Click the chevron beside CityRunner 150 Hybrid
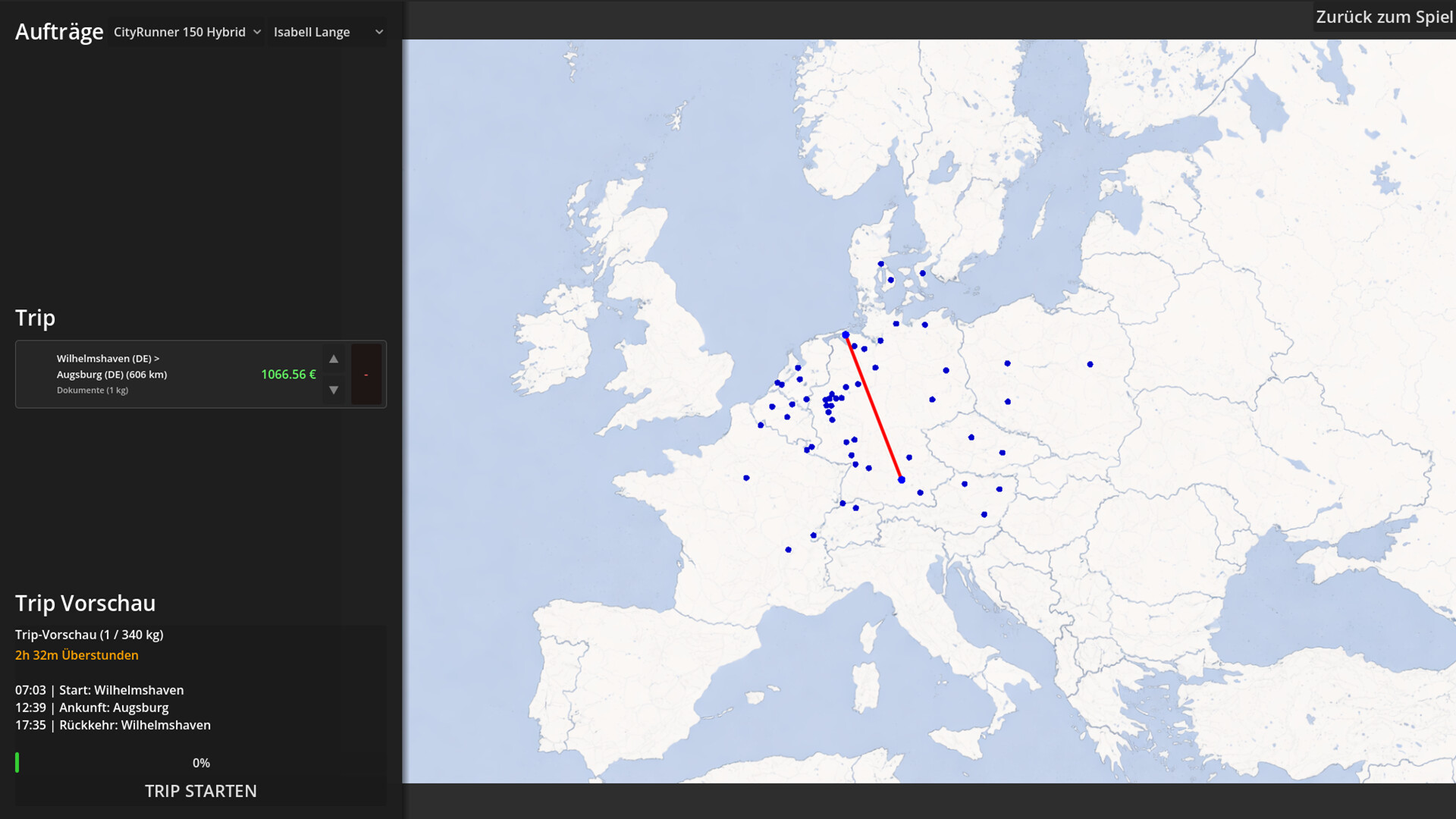1456x819 pixels. (257, 32)
